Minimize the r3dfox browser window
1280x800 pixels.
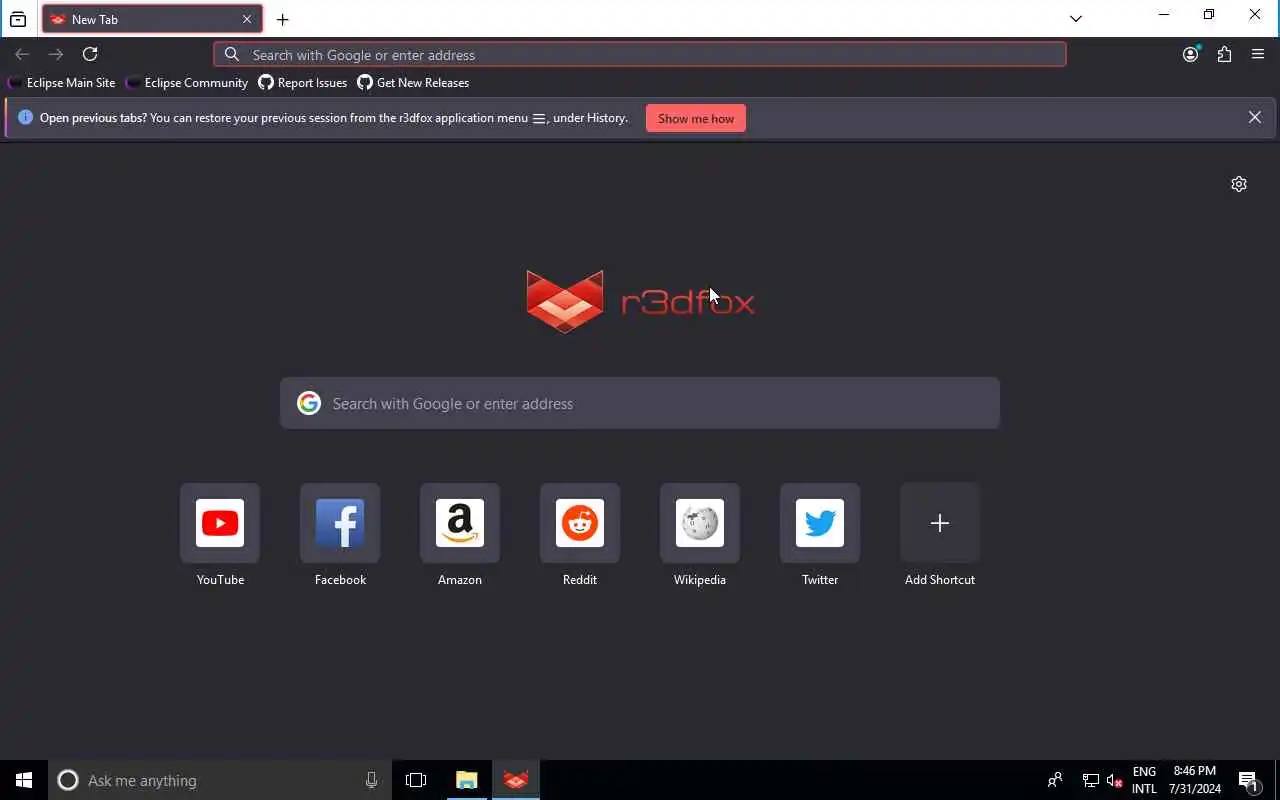[1163, 15]
